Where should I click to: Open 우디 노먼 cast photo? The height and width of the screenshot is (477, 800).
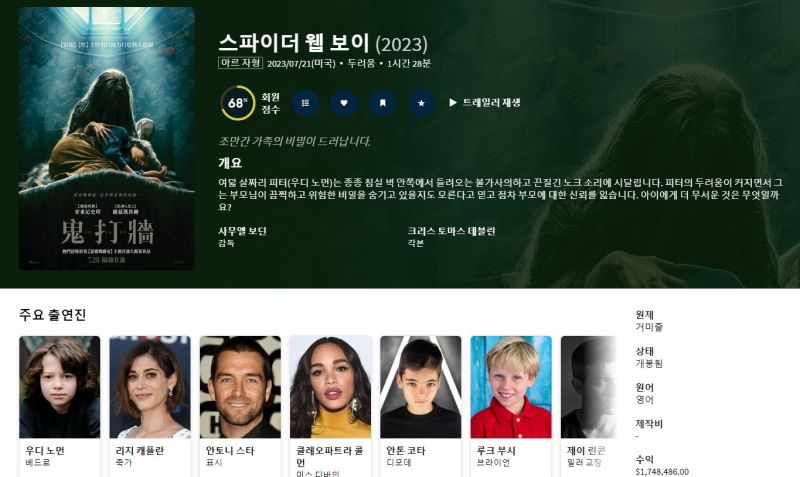point(60,387)
